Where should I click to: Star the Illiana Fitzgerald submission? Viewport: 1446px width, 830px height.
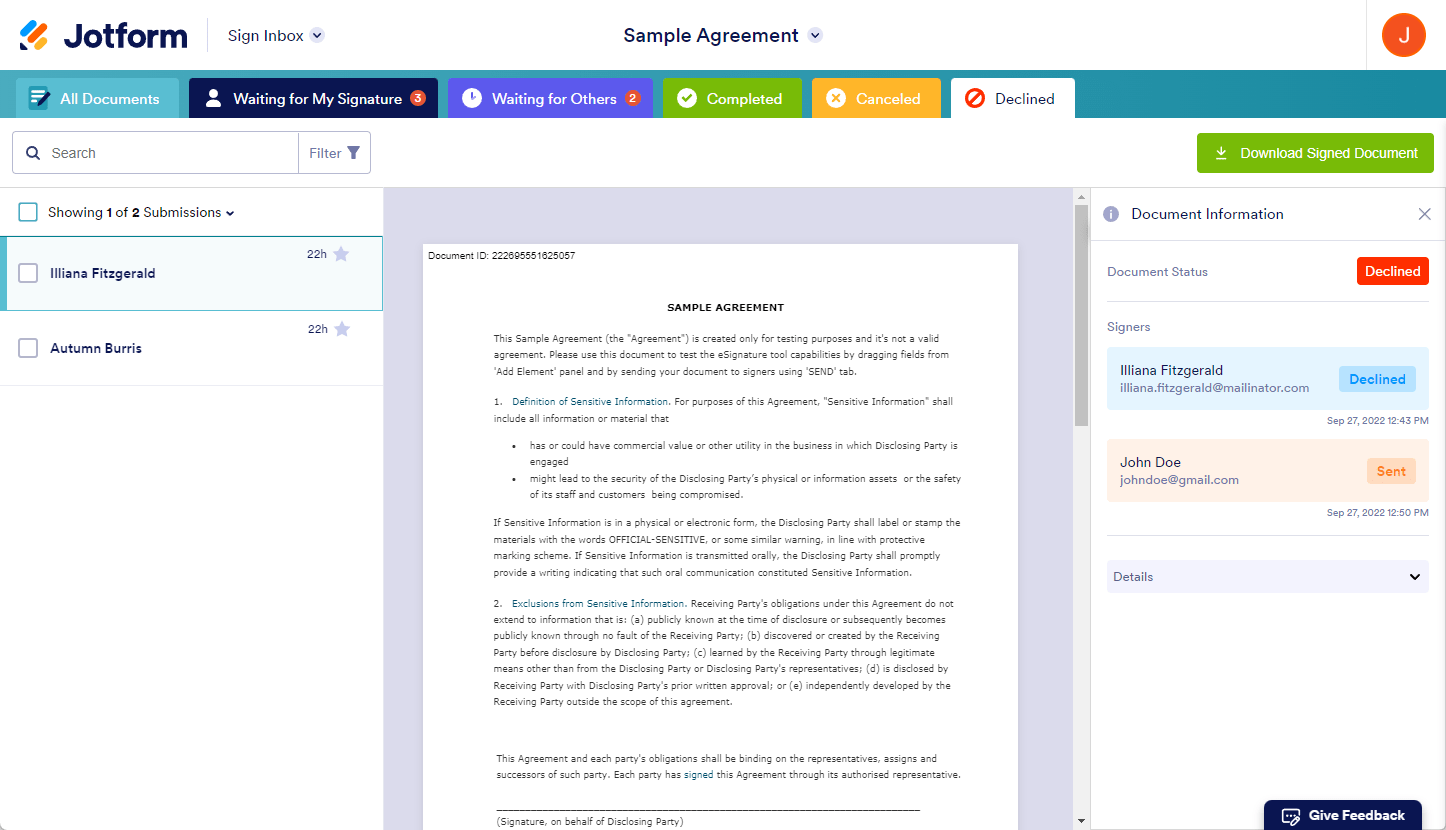click(341, 254)
